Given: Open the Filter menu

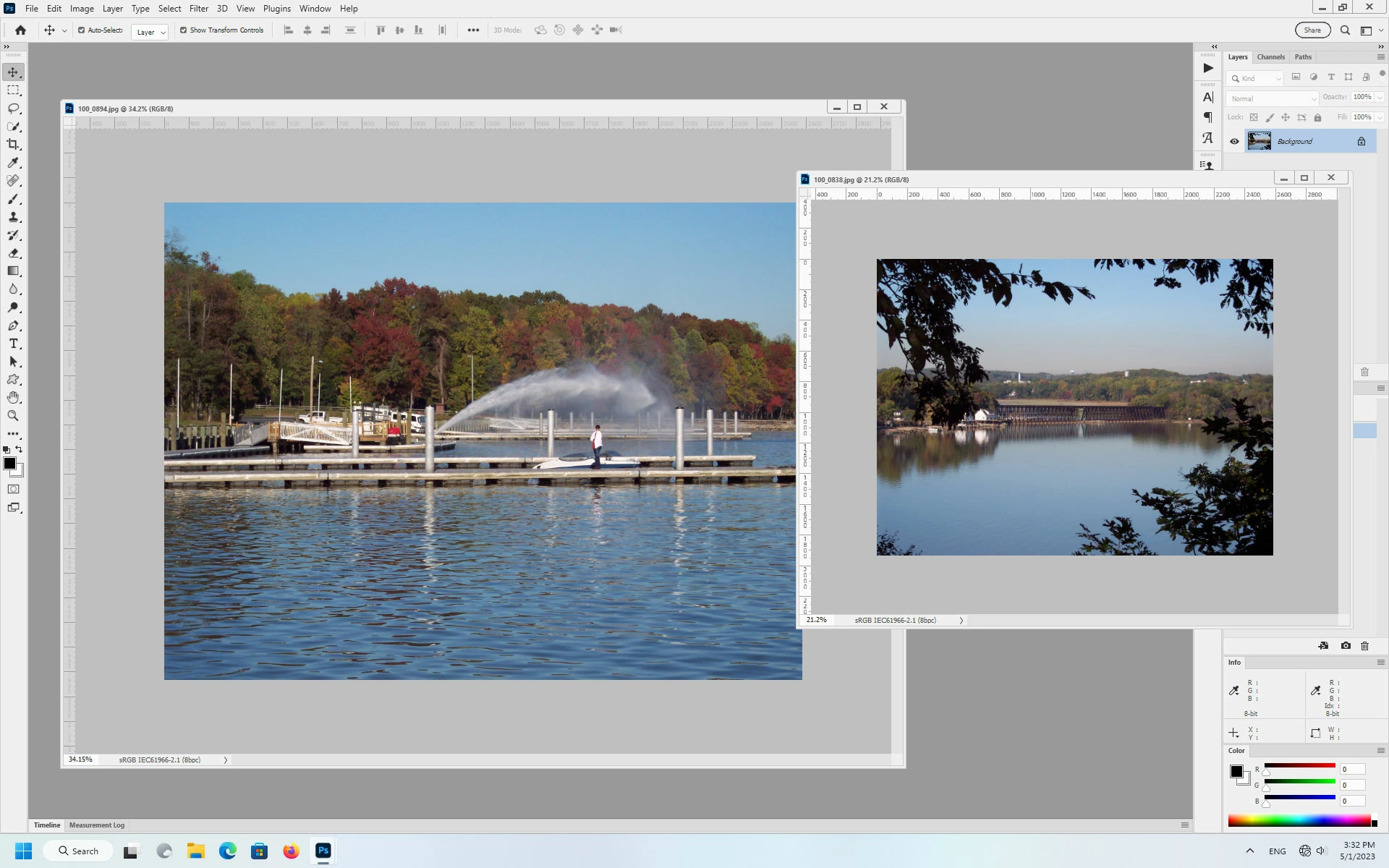Looking at the screenshot, I should 198,9.
